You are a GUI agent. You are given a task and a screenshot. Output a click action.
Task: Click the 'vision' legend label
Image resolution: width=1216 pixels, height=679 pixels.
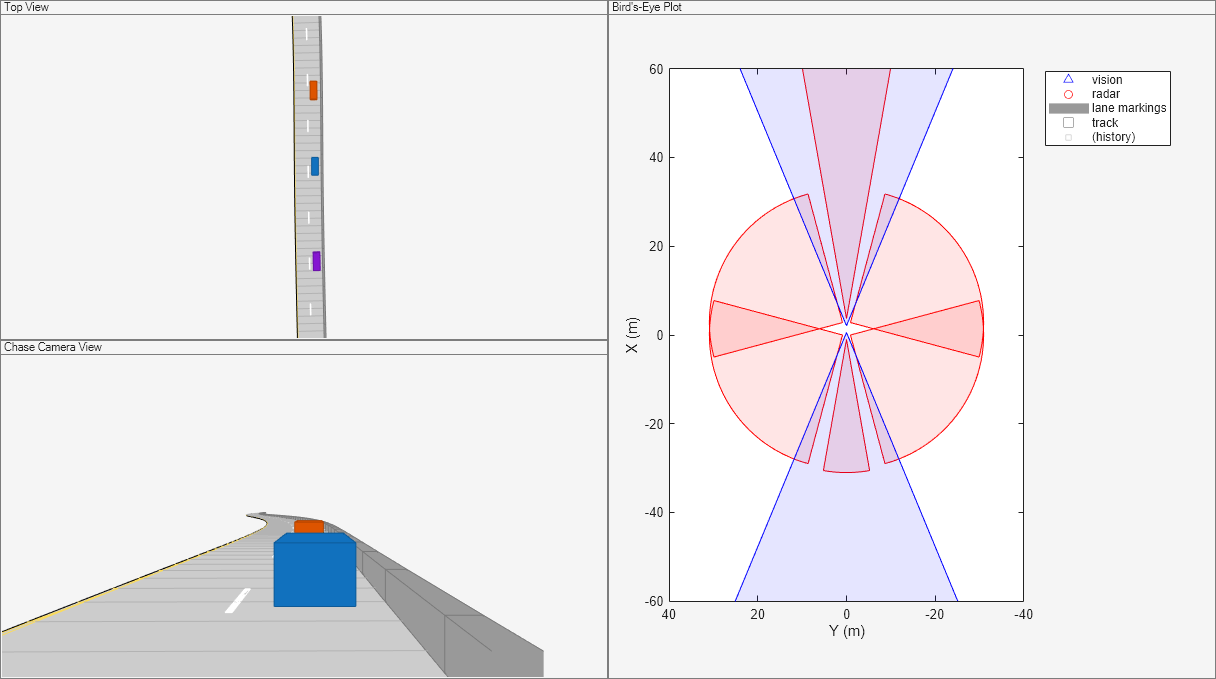point(1107,80)
